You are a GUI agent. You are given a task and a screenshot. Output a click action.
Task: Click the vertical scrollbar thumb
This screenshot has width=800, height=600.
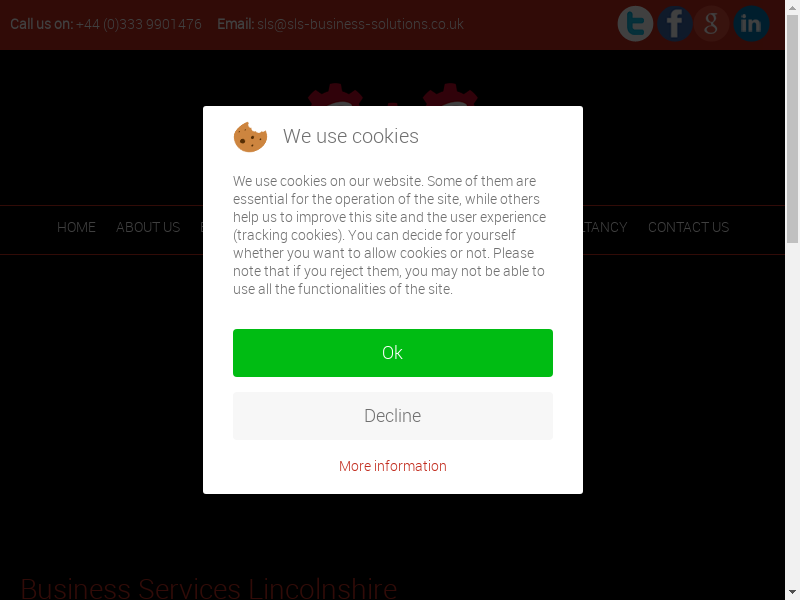coord(792,129)
